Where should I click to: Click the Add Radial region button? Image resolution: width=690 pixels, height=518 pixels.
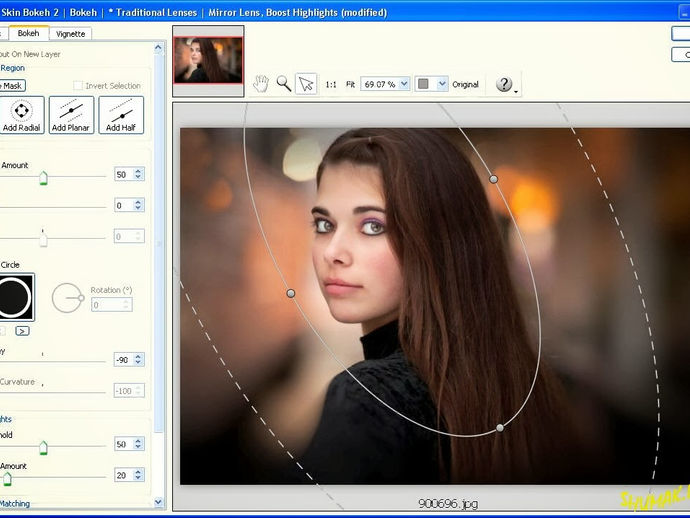pyautogui.click(x=21, y=115)
